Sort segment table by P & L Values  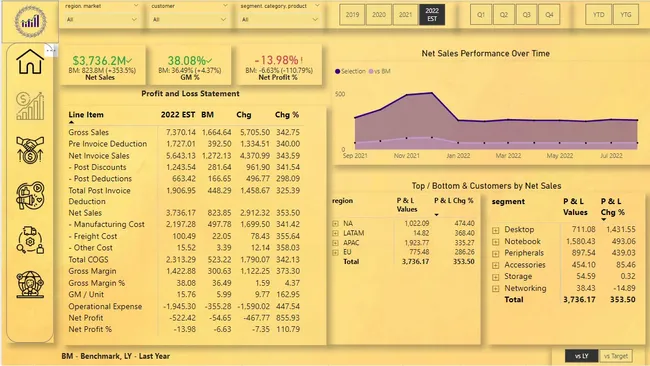coord(575,207)
